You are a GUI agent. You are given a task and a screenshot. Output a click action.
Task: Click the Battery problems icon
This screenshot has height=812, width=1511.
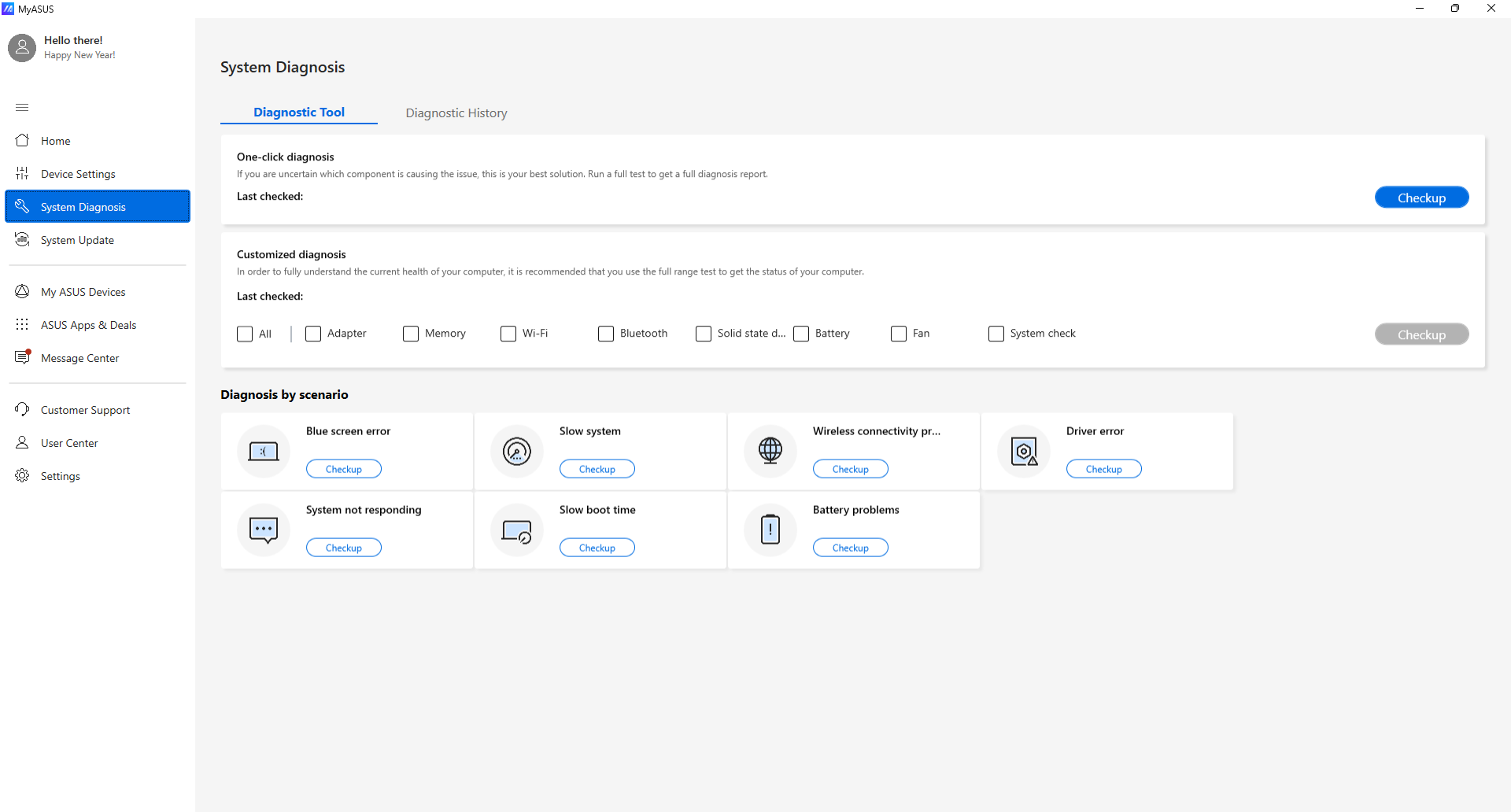(x=770, y=530)
